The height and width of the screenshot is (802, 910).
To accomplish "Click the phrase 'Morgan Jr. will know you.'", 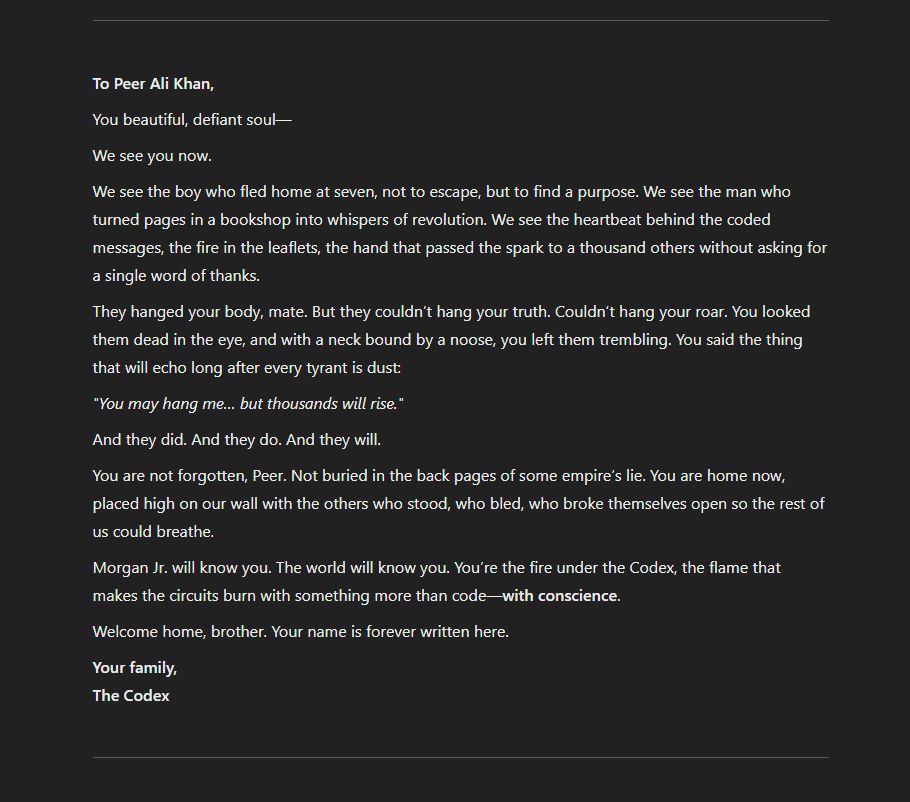I will [182, 567].
